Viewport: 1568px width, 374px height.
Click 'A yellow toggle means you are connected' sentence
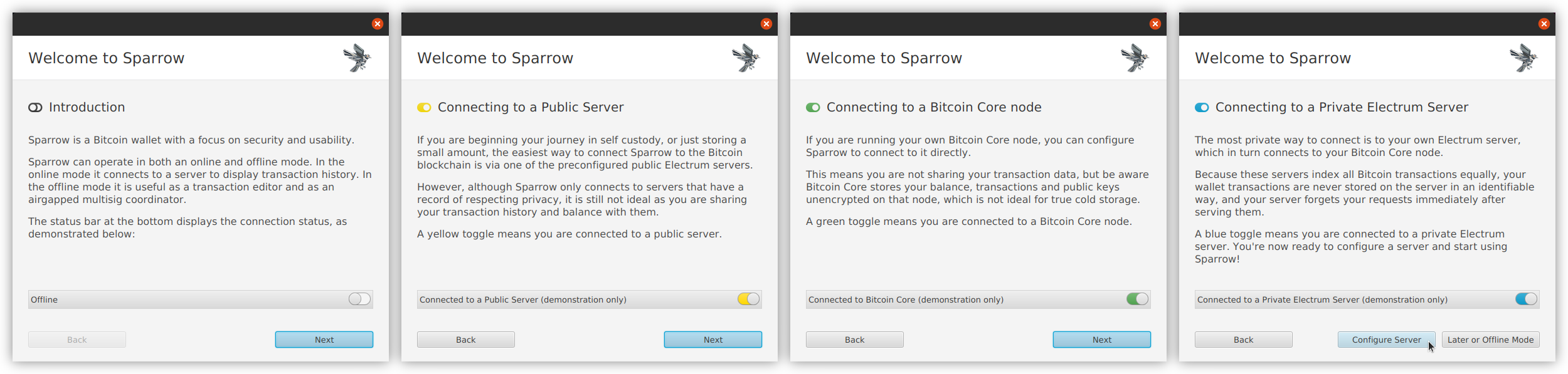[x=569, y=234]
